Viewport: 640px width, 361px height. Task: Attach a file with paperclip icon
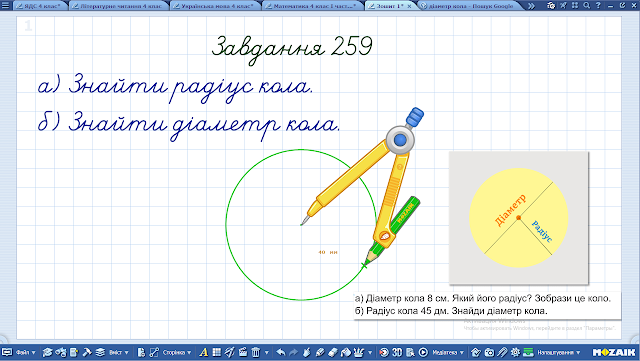(502, 352)
